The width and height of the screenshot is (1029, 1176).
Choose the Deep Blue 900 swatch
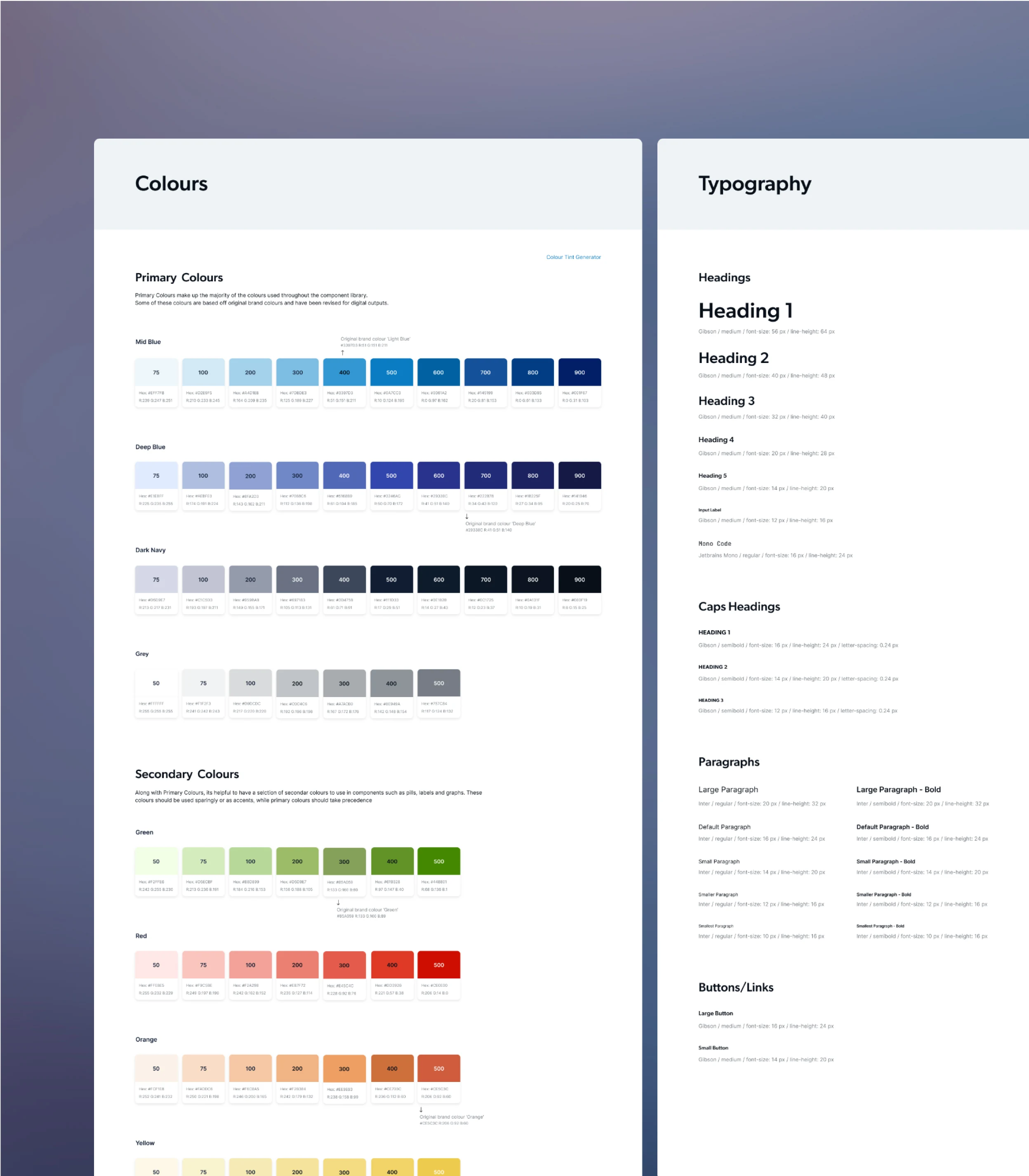[x=580, y=486]
